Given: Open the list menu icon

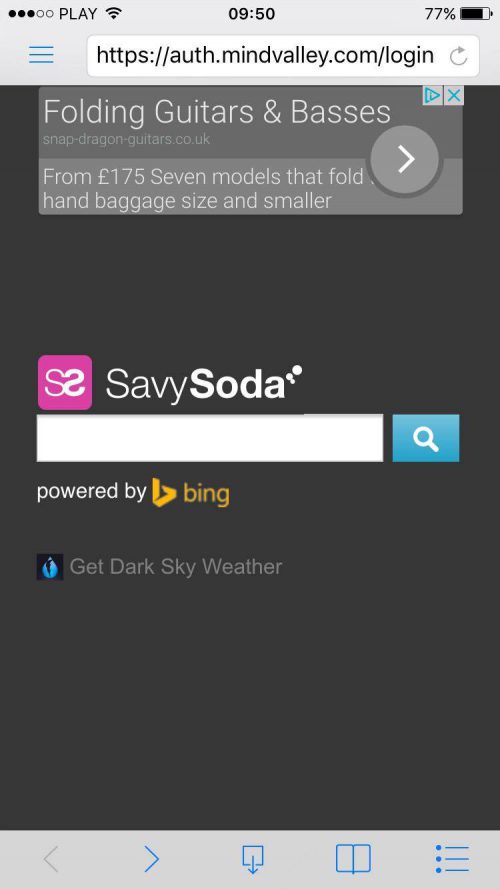Looking at the screenshot, I should click(452, 860).
